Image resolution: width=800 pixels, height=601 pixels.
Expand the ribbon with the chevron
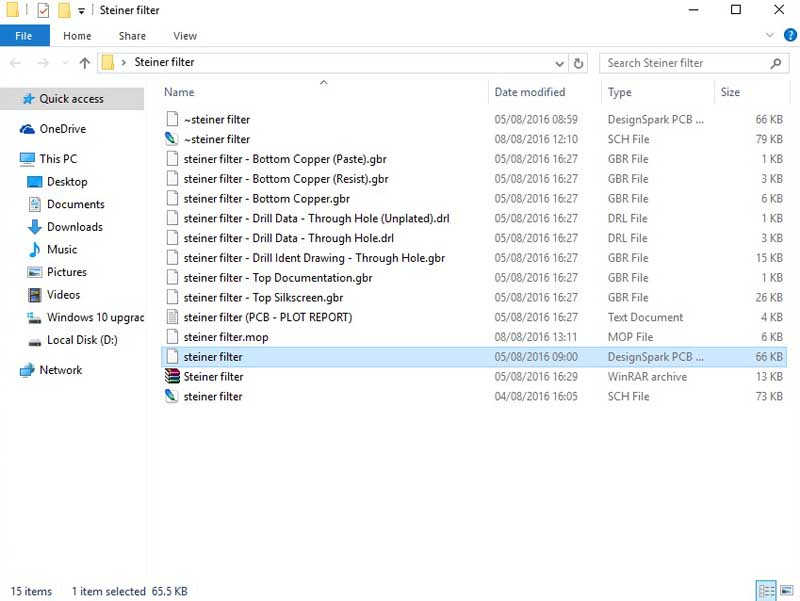coord(770,35)
